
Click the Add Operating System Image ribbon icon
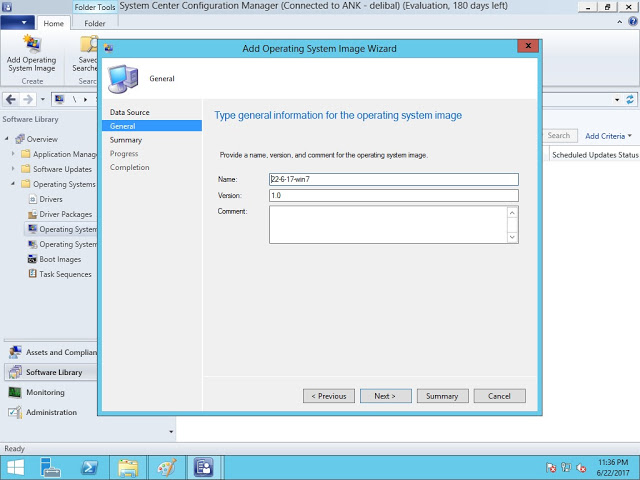[x=31, y=46]
